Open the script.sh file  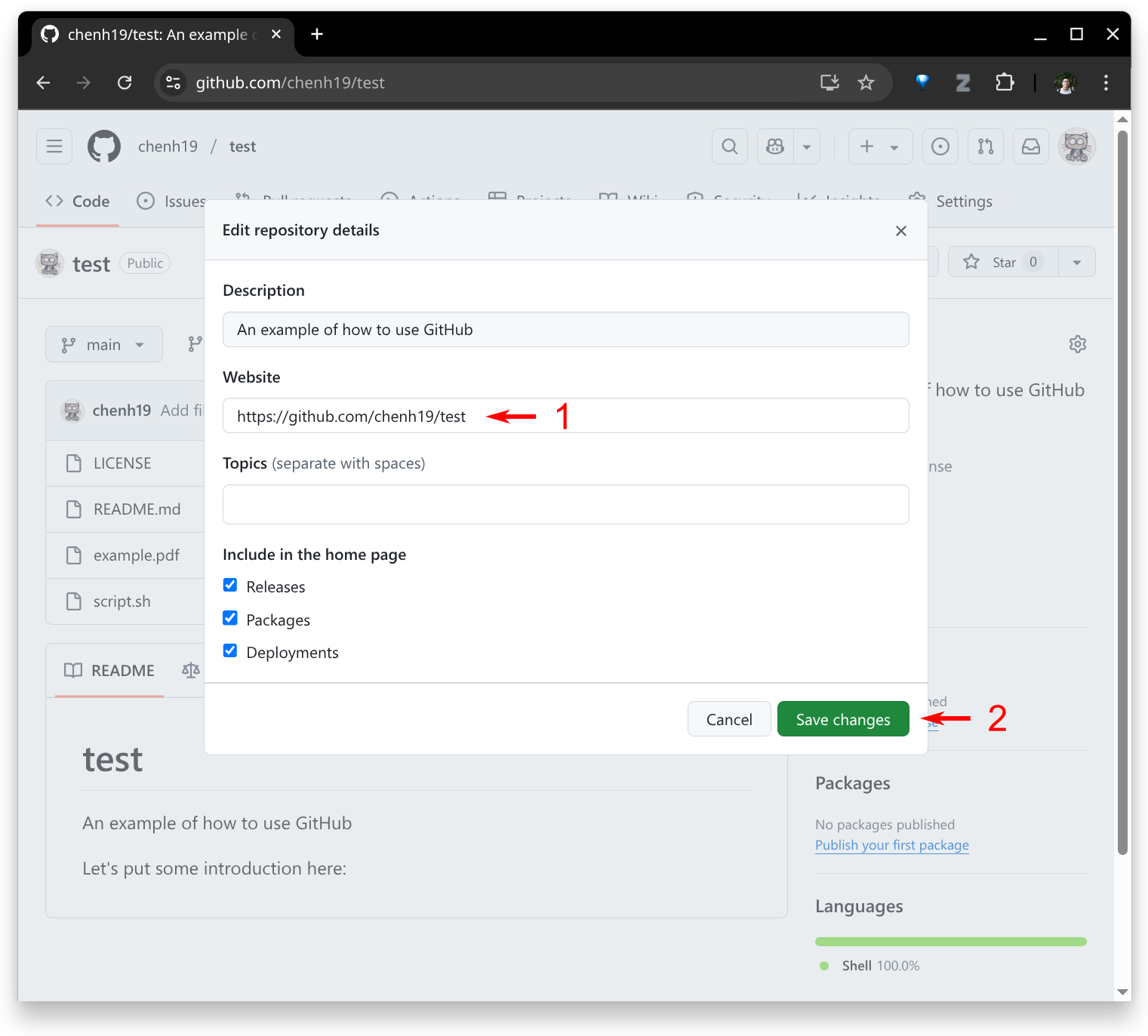pyautogui.click(x=122, y=601)
